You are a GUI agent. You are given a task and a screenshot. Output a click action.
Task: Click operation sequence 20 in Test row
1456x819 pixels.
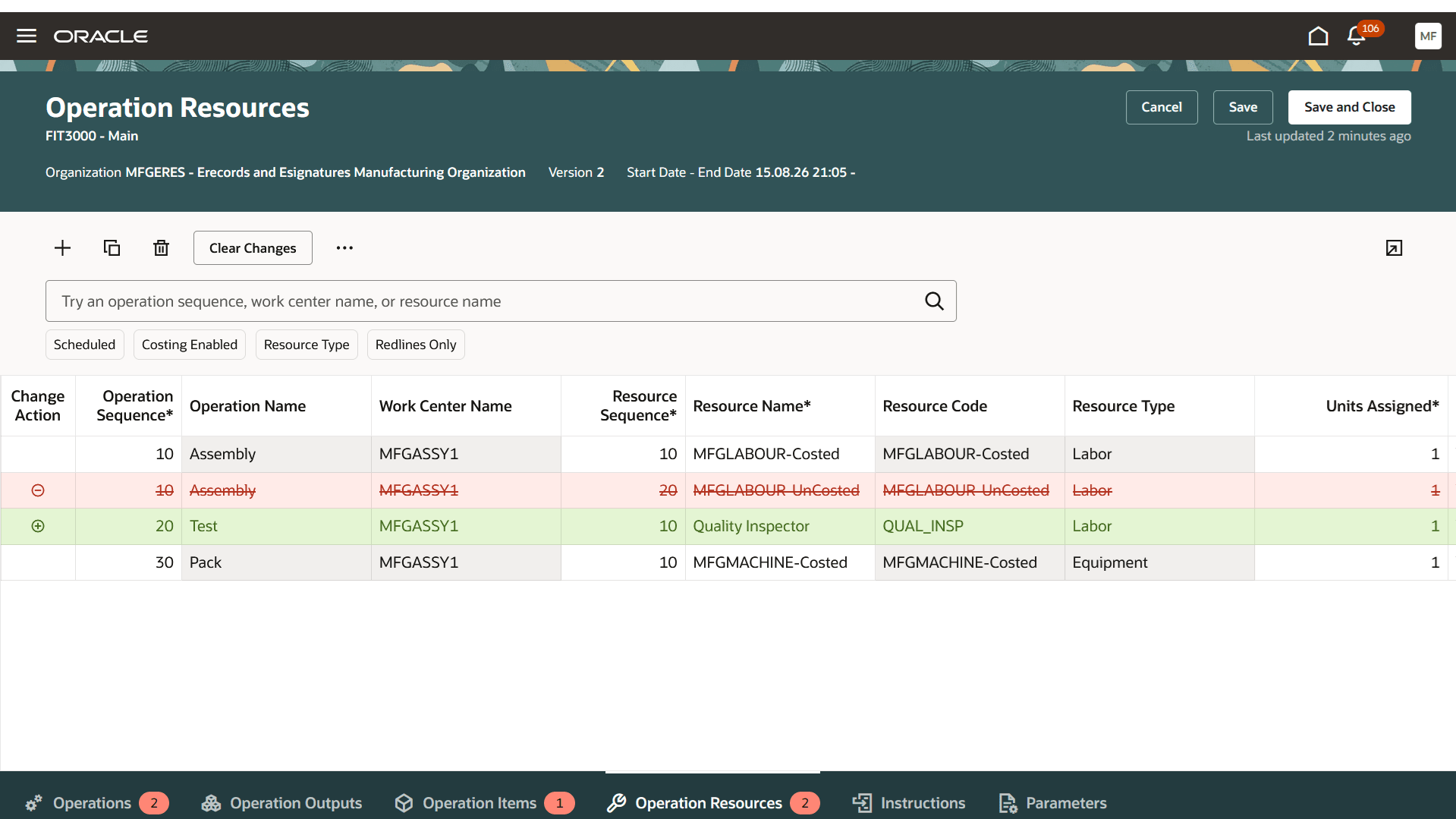point(128,526)
